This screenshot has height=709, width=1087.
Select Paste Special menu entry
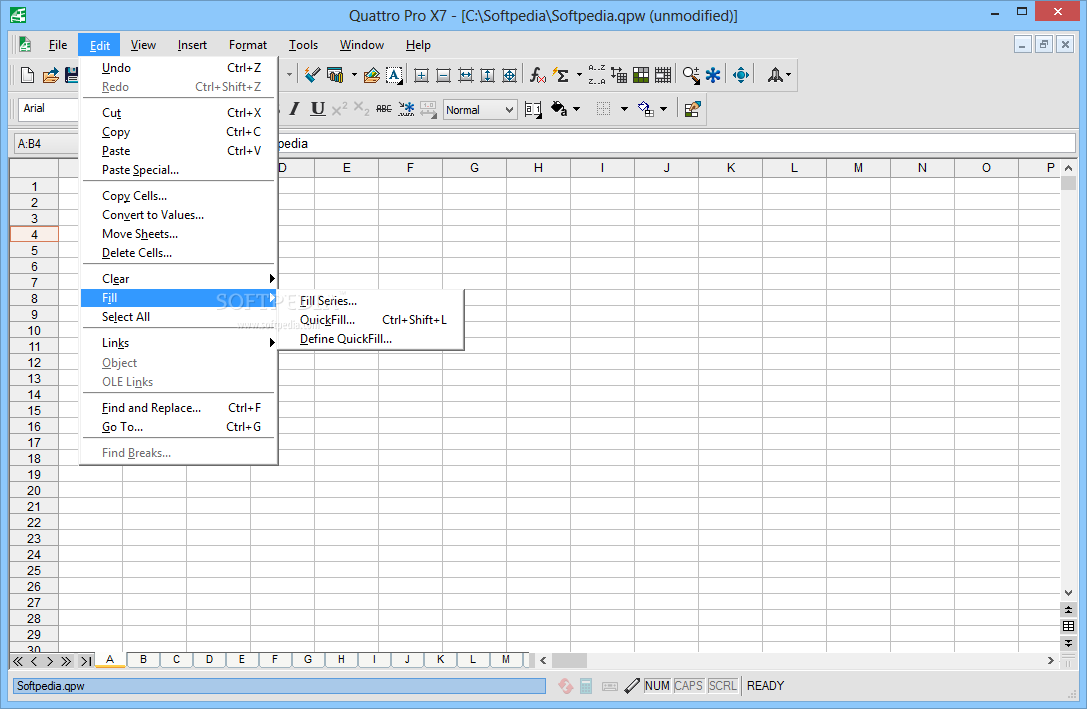click(x=179, y=170)
